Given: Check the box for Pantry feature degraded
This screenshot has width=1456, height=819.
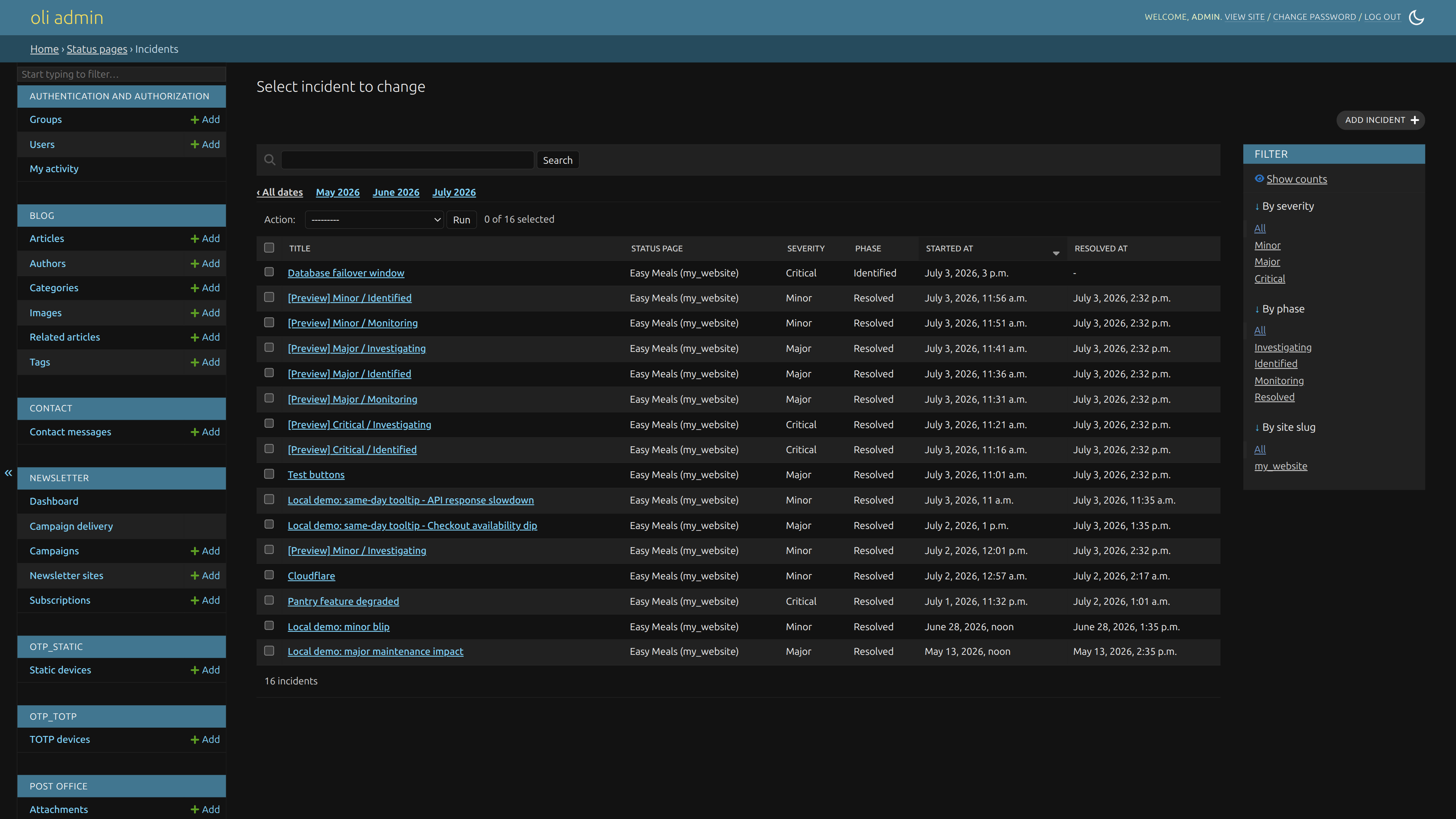Looking at the screenshot, I should click(x=269, y=600).
